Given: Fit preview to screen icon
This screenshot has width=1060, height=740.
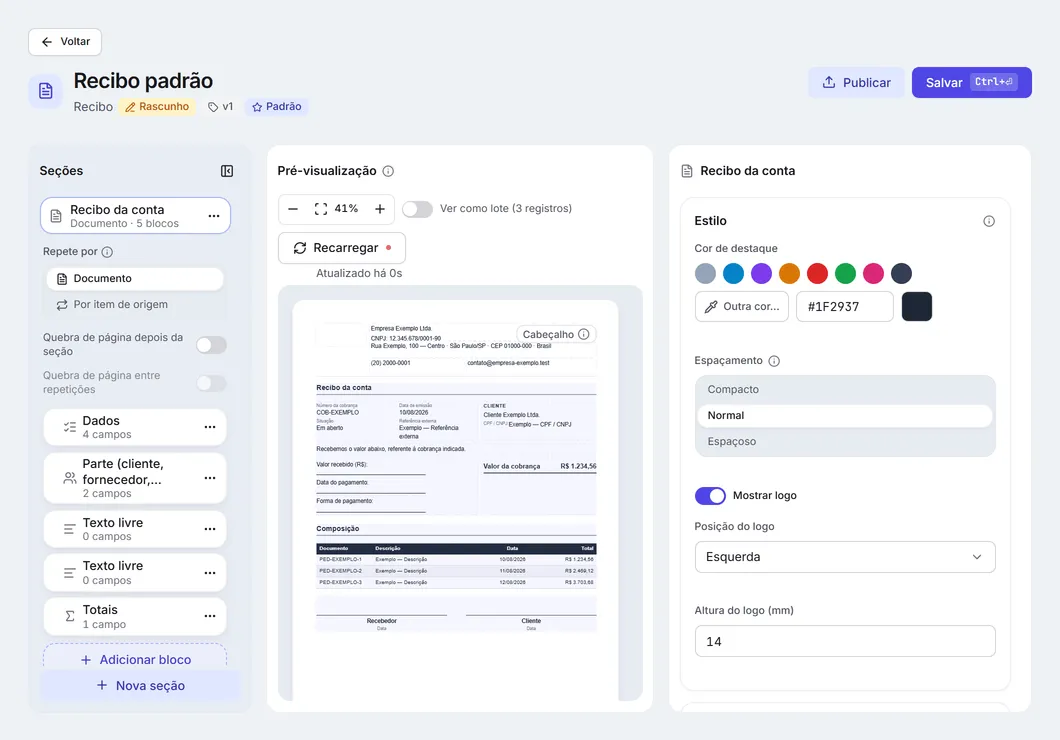Looking at the screenshot, I should [320, 209].
